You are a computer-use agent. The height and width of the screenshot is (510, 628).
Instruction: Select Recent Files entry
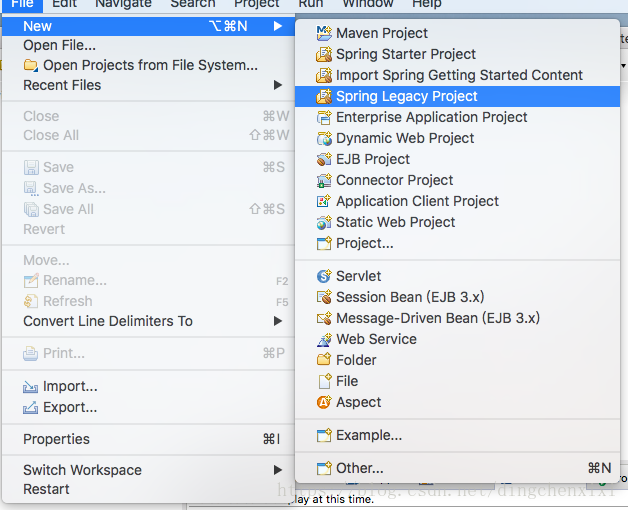(x=148, y=85)
